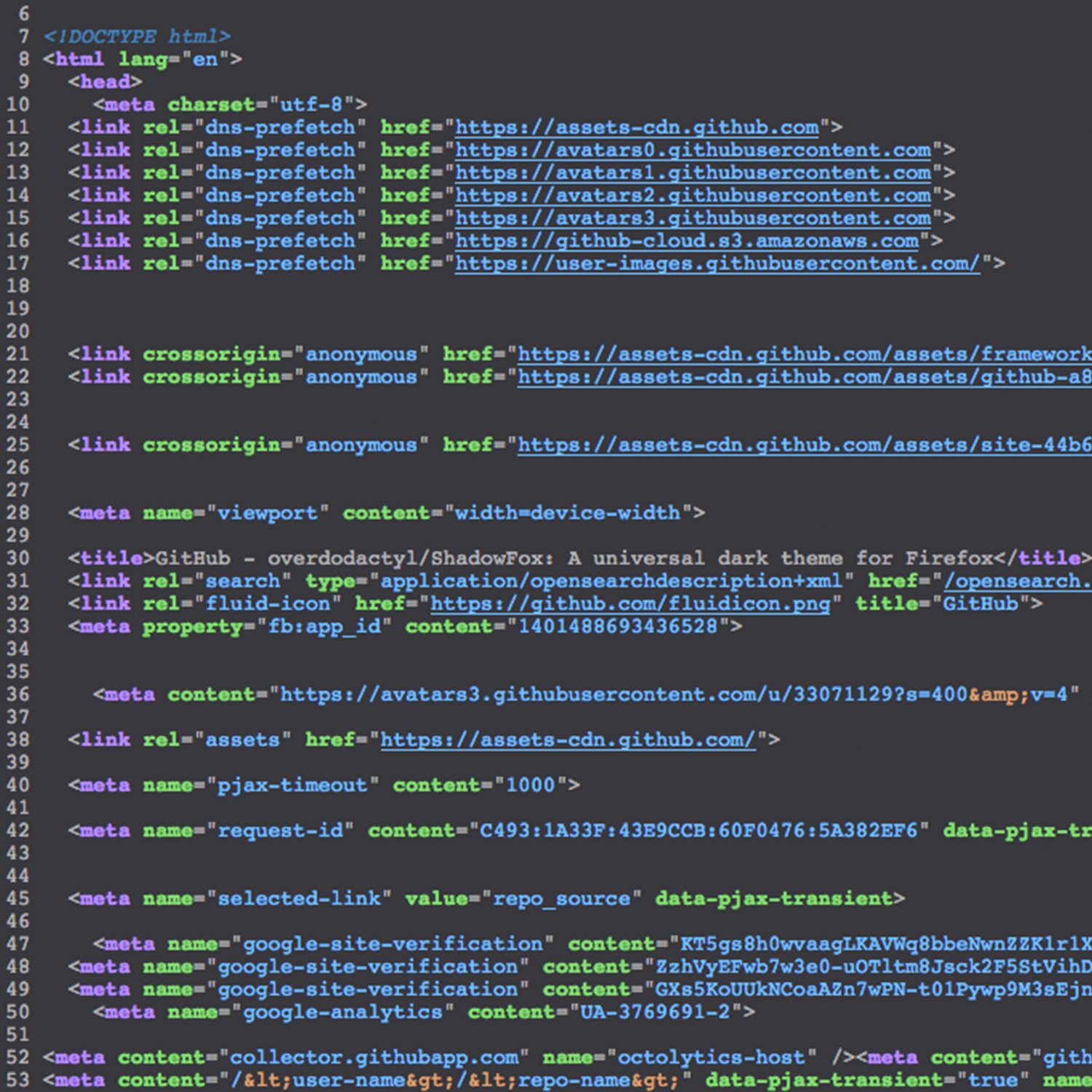Screen dimensions: 1092x1092
Task: Follow the user-images.githubusercontent.com link
Action: (718, 263)
